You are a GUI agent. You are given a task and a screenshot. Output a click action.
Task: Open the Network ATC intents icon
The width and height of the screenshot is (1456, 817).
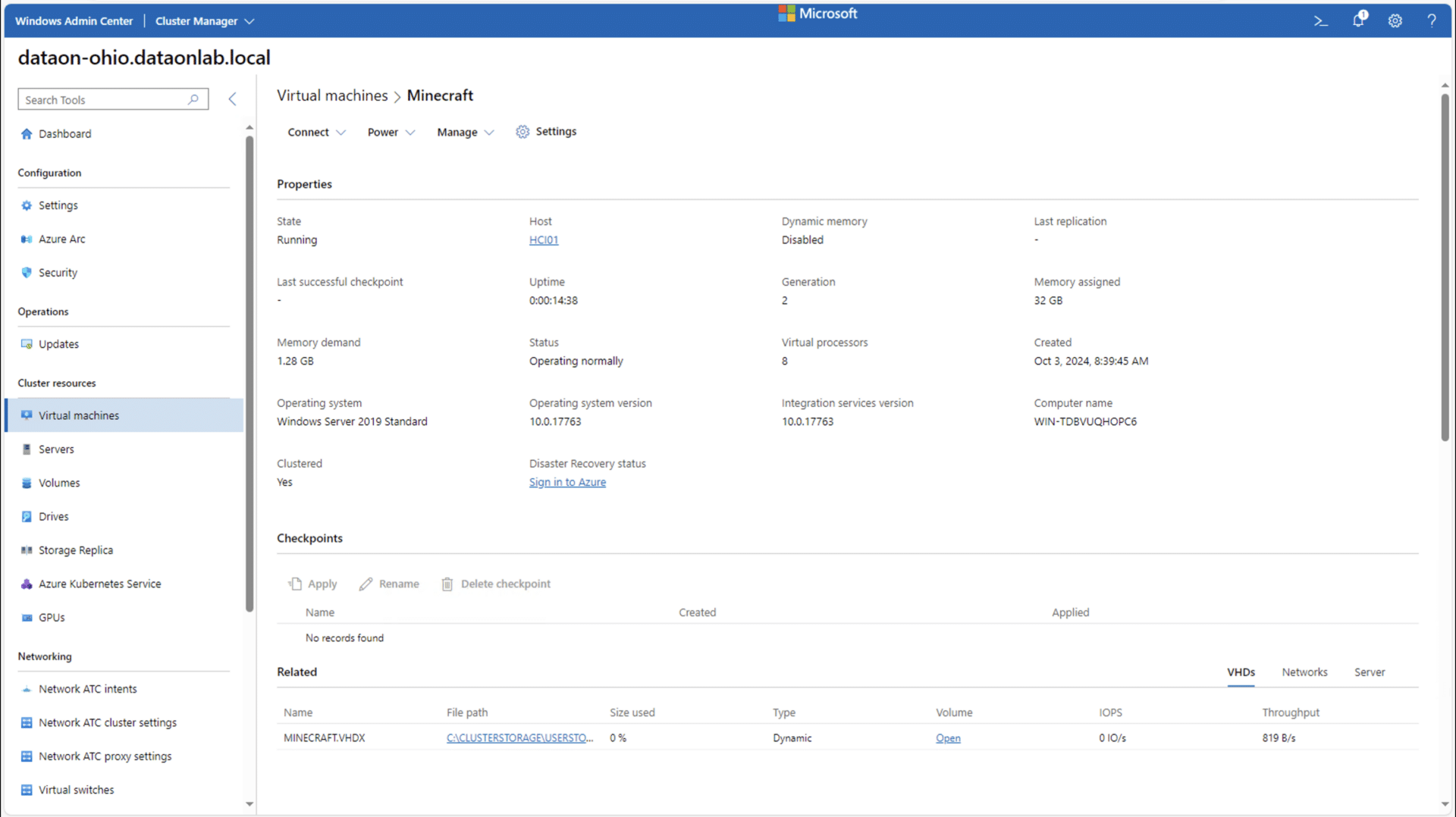click(27, 689)
